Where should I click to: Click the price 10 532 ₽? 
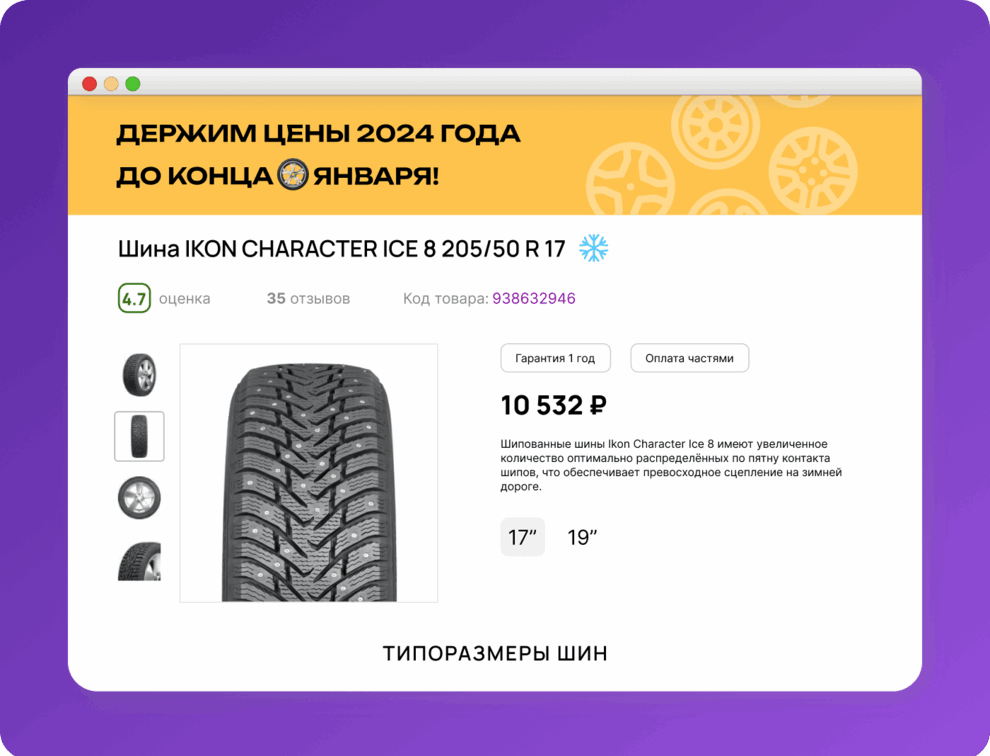(x=553, y=405)
